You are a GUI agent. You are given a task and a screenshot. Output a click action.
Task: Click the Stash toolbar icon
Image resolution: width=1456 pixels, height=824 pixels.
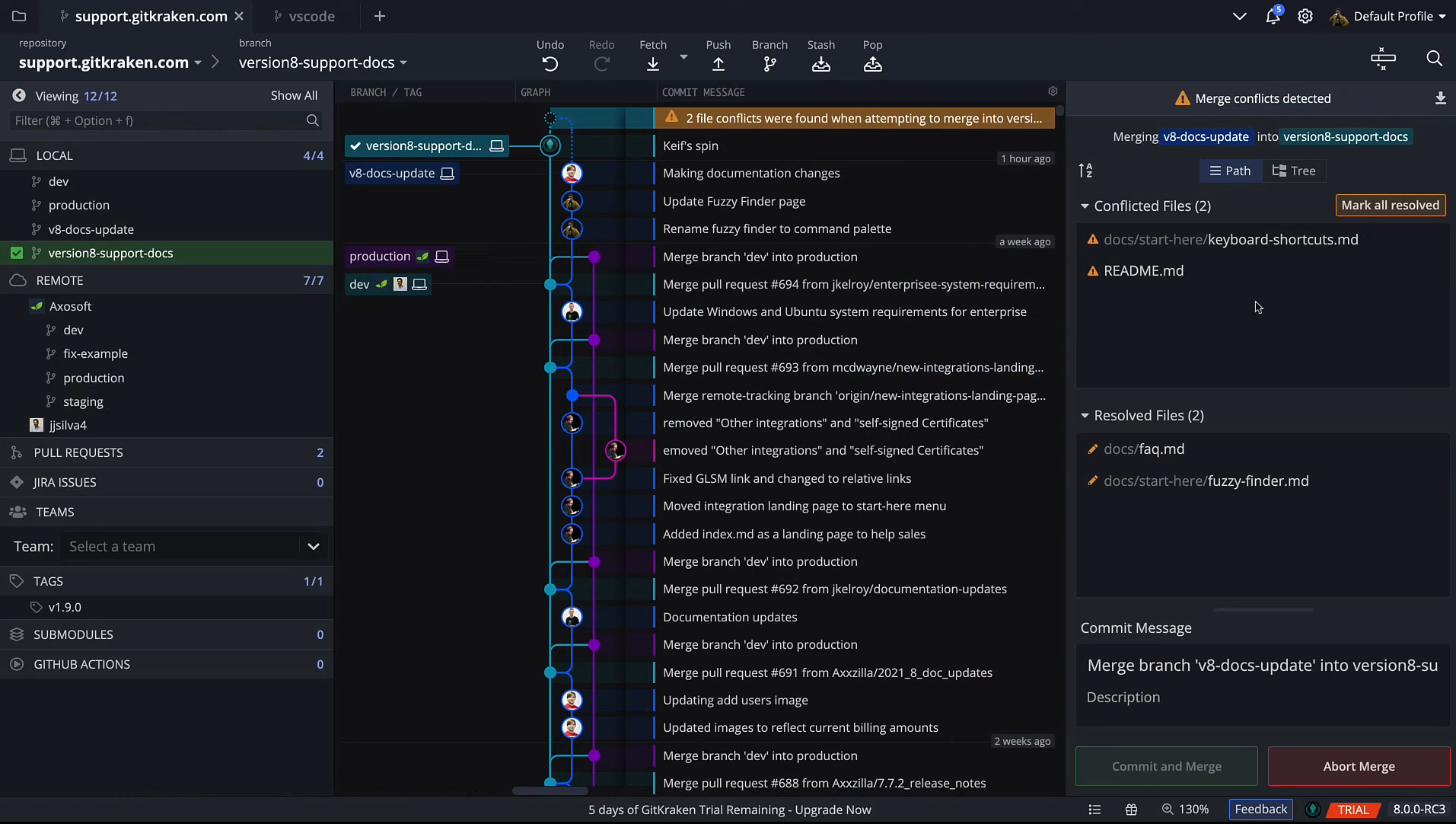coord(820,64)
